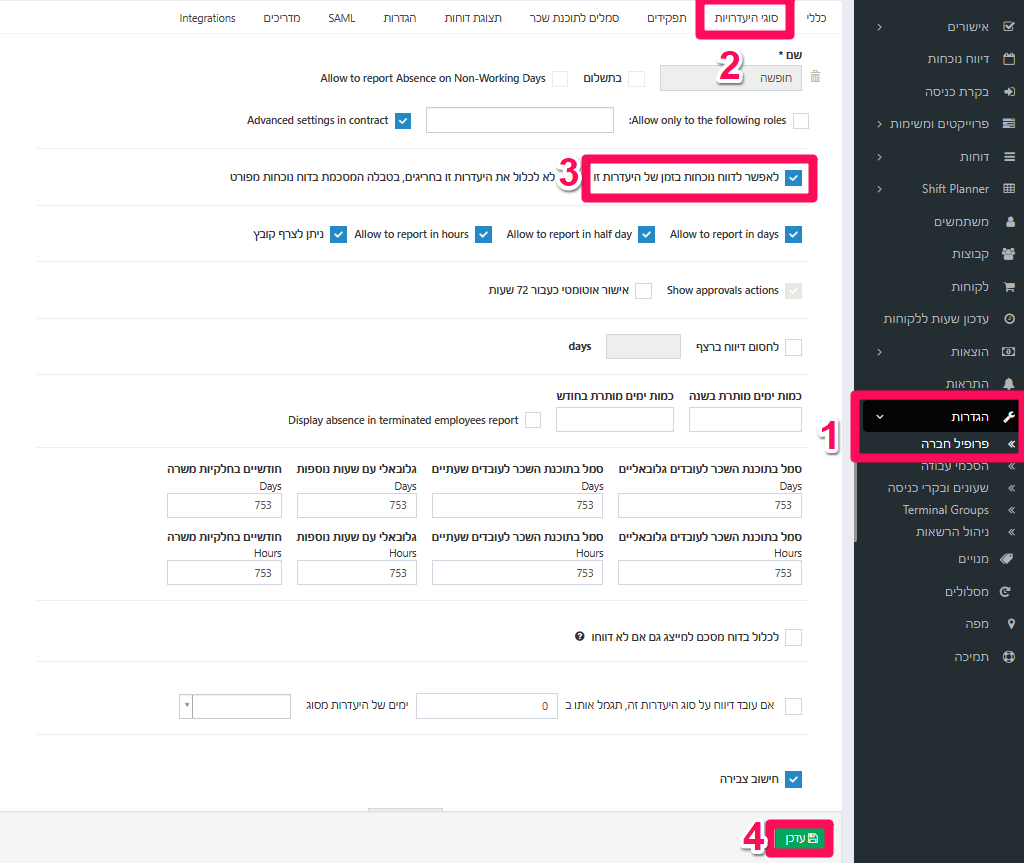Expand the דוחות sidebar chevron
This screenshot has width=1024, height=863.
pos(879,157)
